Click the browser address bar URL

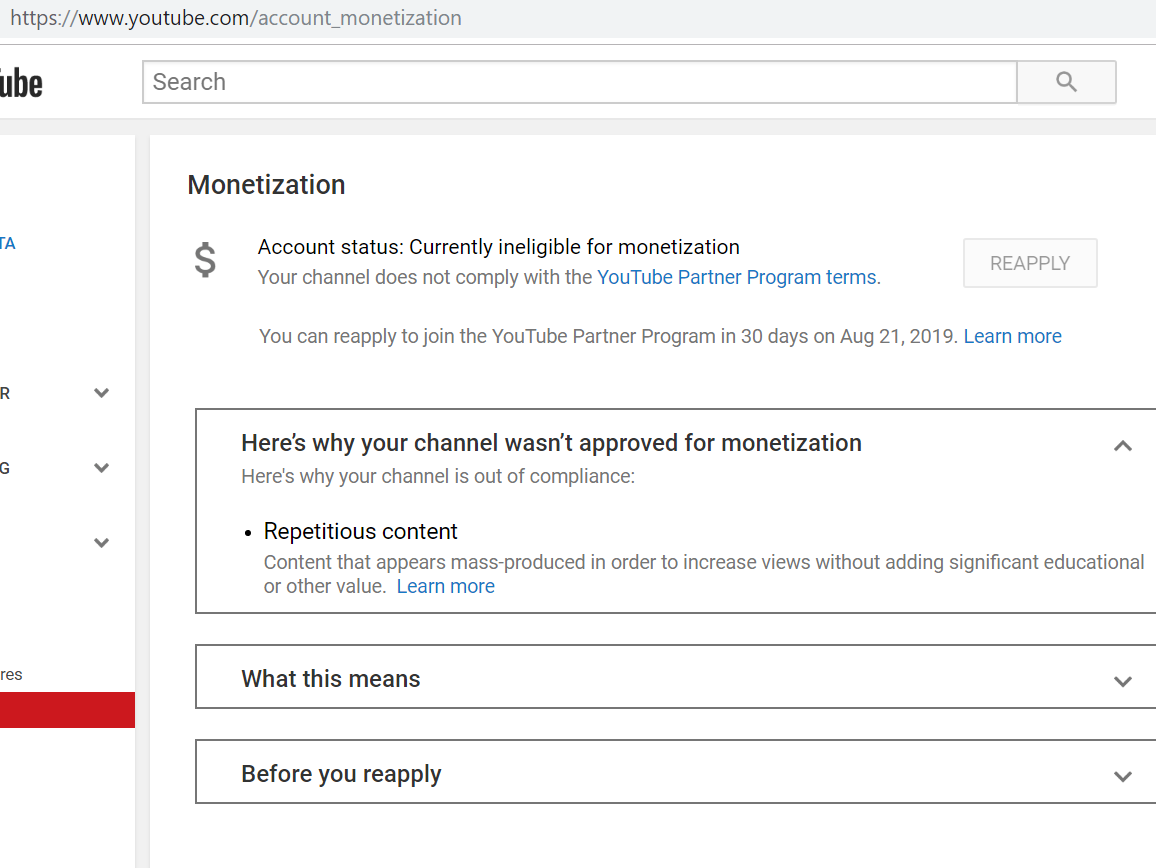click(236, 18)
